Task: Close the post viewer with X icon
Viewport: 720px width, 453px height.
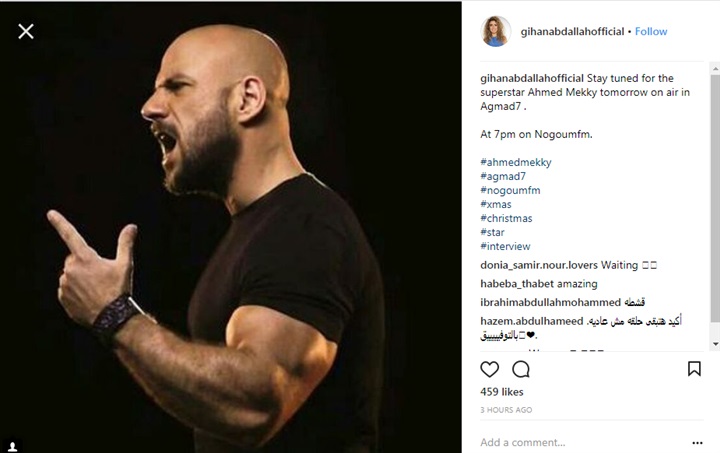Action: pyautogui.click(x=26, y=31)
